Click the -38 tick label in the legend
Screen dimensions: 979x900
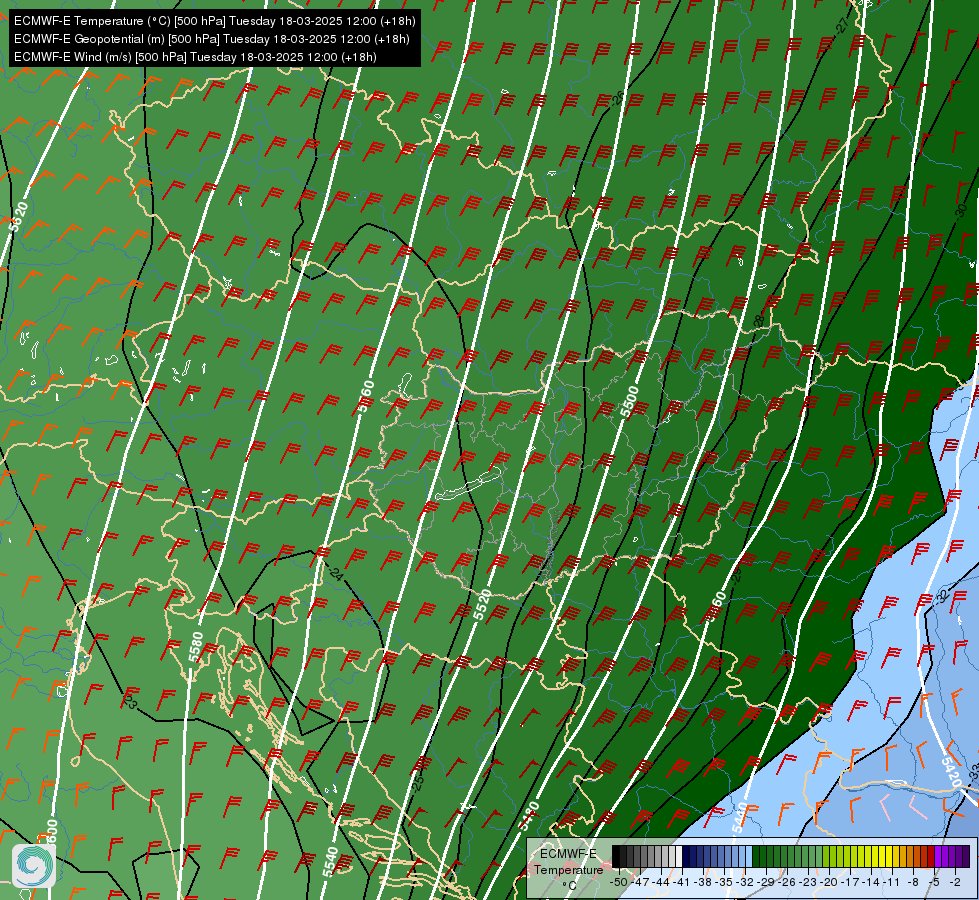click(704, 882)
